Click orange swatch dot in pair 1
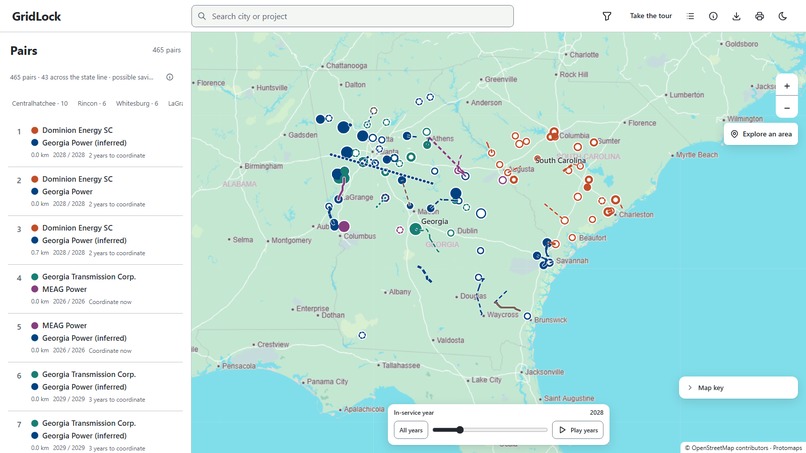 pos(34,130)
